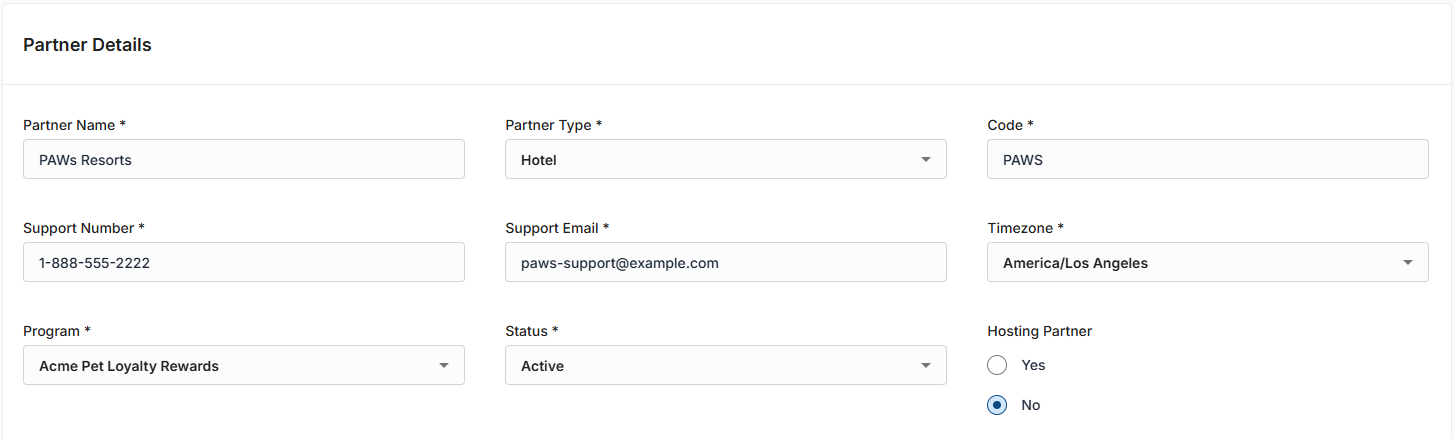The height and width of the screenshot is (439, 1455).
Task: Click the Status dropdown arrow icon
Action: [926, 365]
